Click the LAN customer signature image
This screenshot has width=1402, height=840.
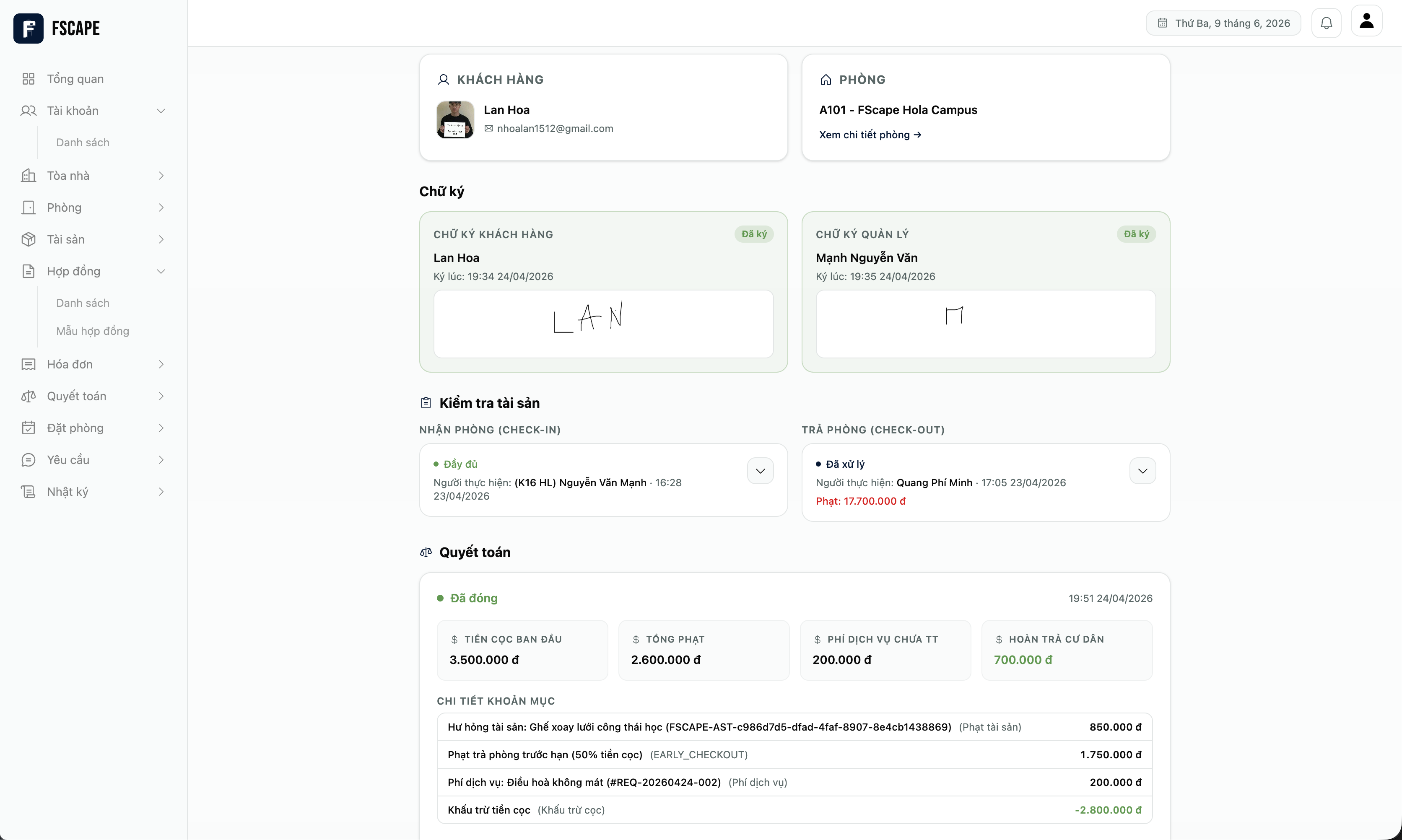tap(603, 324)
